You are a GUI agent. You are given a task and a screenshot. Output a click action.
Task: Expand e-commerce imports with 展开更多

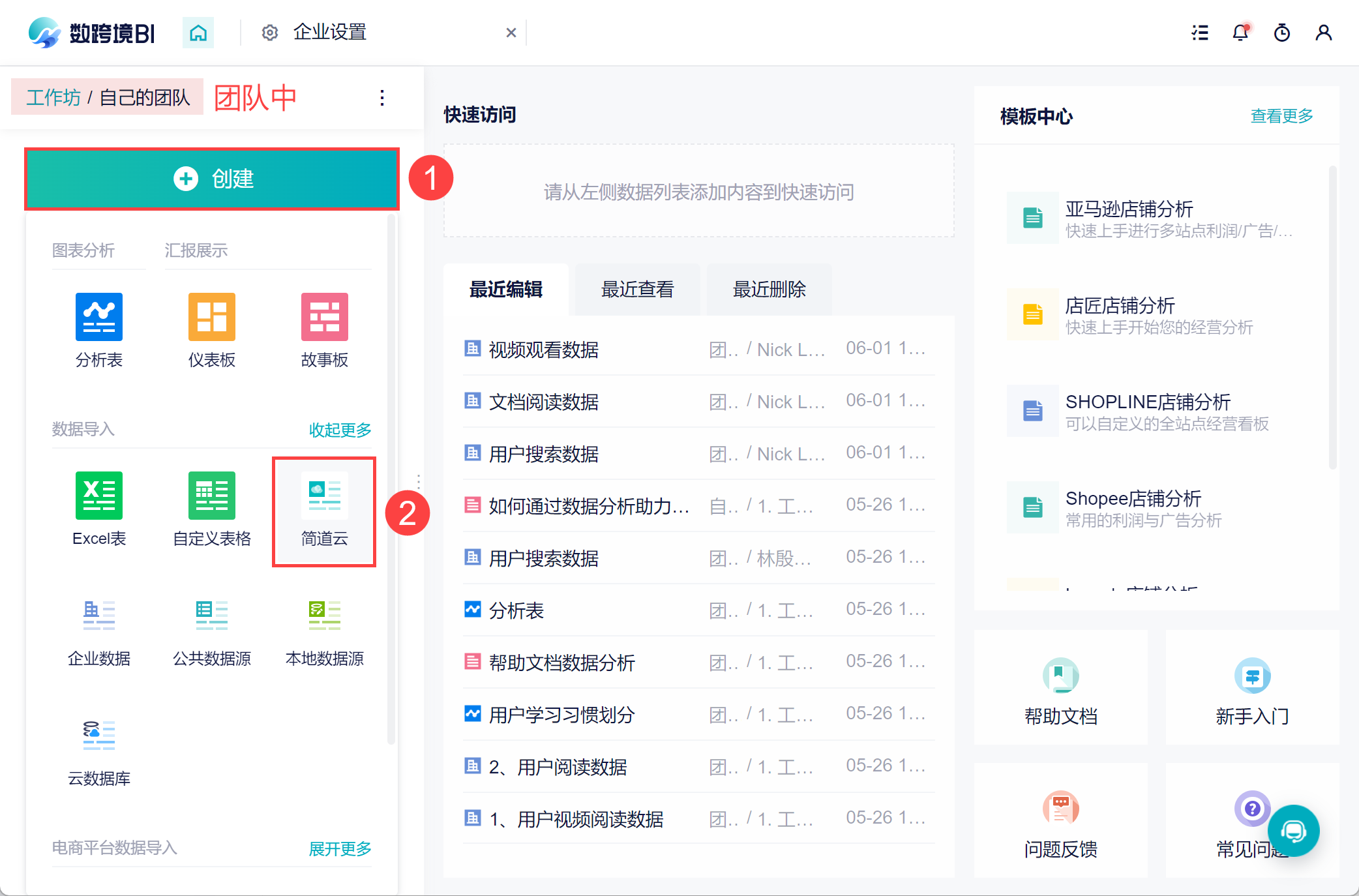[x=340, y=848]
